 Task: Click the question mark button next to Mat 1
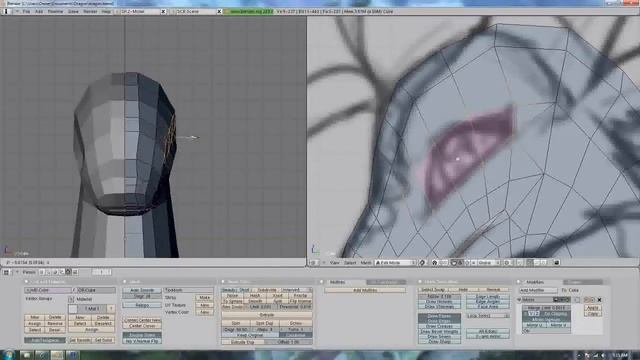point(111,309)
